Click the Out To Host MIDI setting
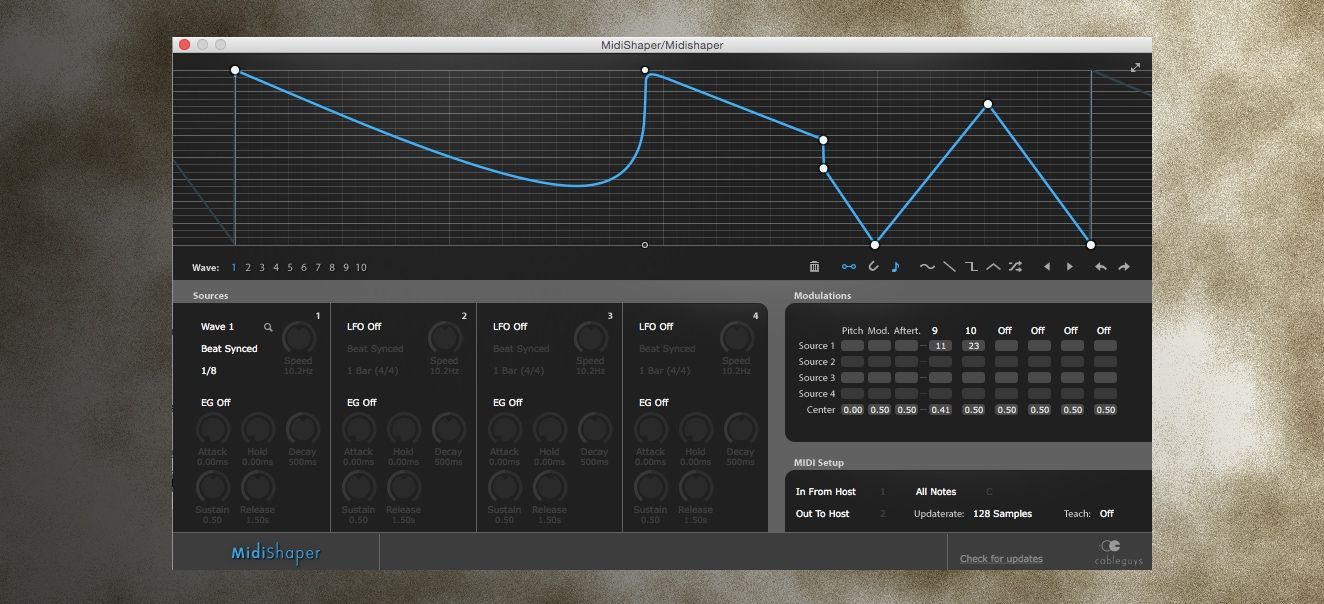This screenshot has height=604, width=1324. click(x=822, y=514)
